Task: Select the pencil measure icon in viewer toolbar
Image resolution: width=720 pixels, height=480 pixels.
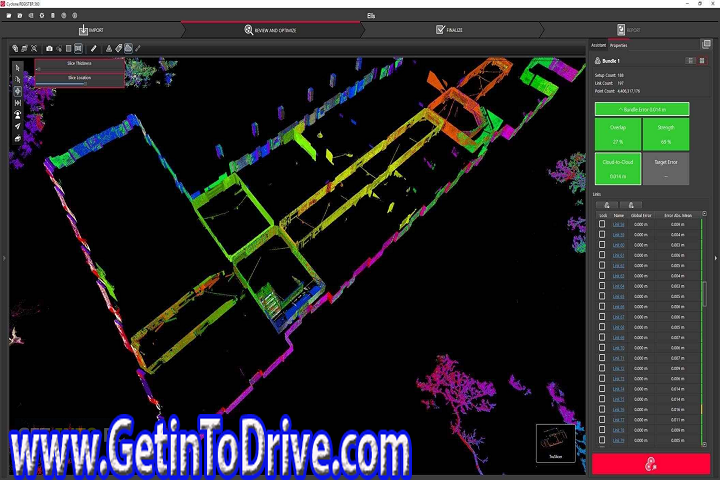Action: coord(93,48)
